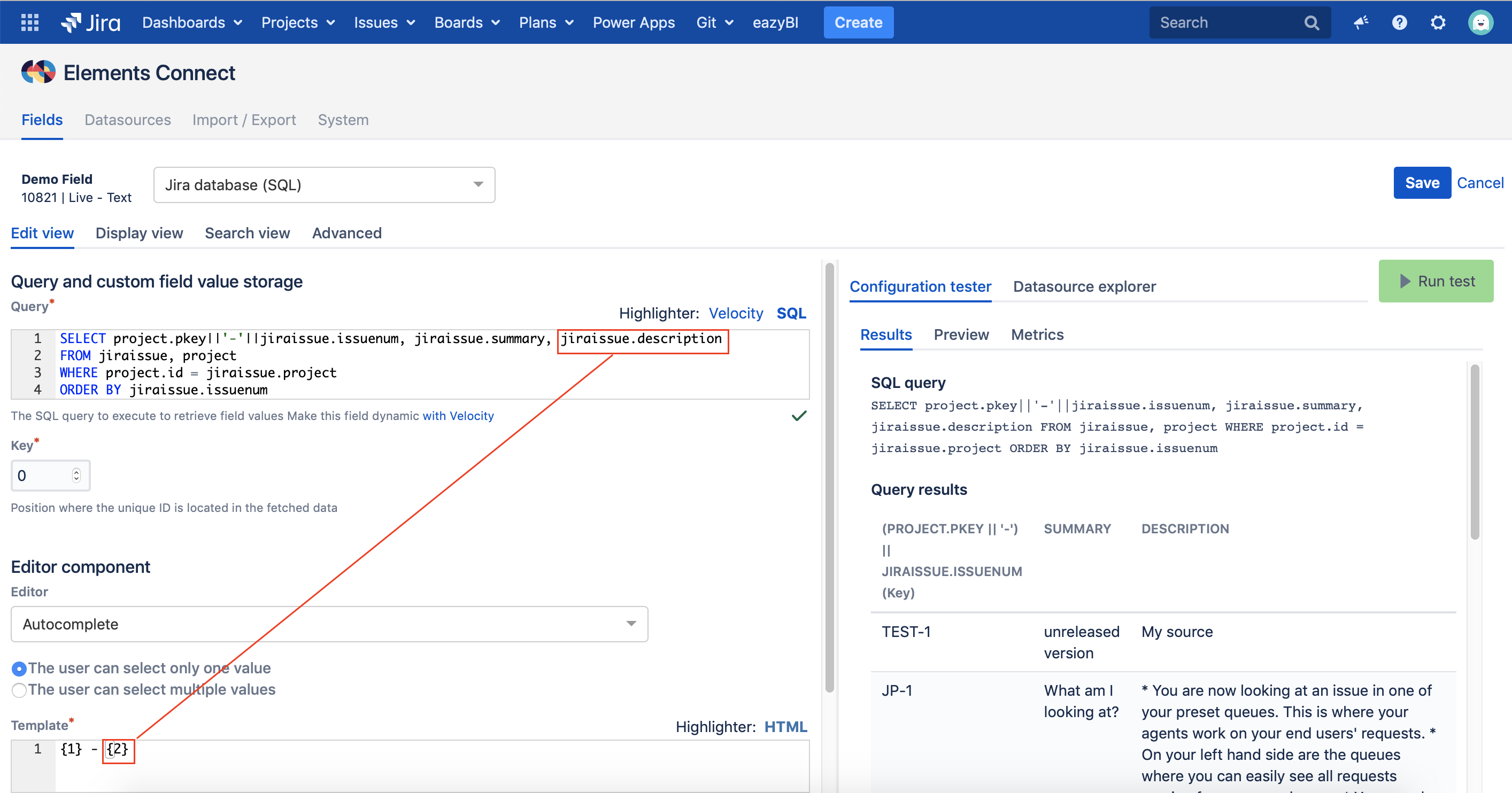The width and height of the screenshot is (1512, 793).
Task: Open the app switcher grid icon
Action: coord(29,22)
